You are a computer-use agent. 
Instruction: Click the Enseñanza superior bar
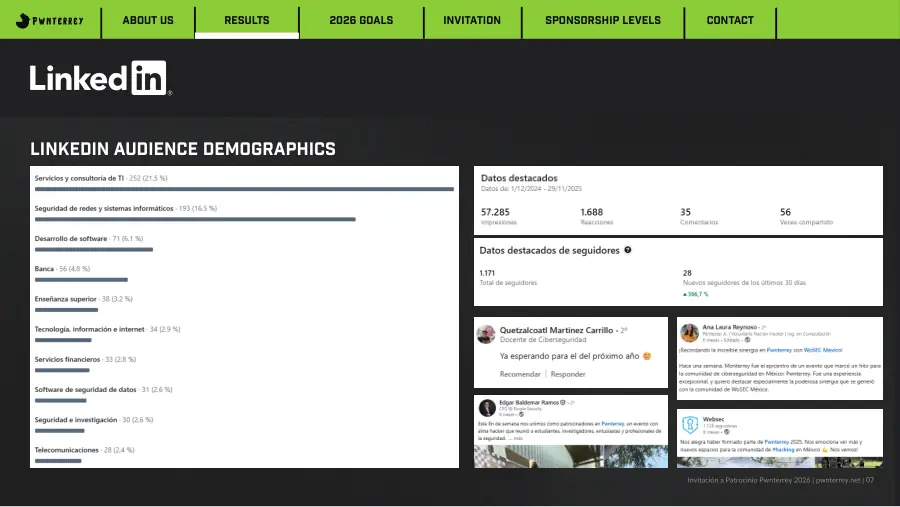point(66,310)
